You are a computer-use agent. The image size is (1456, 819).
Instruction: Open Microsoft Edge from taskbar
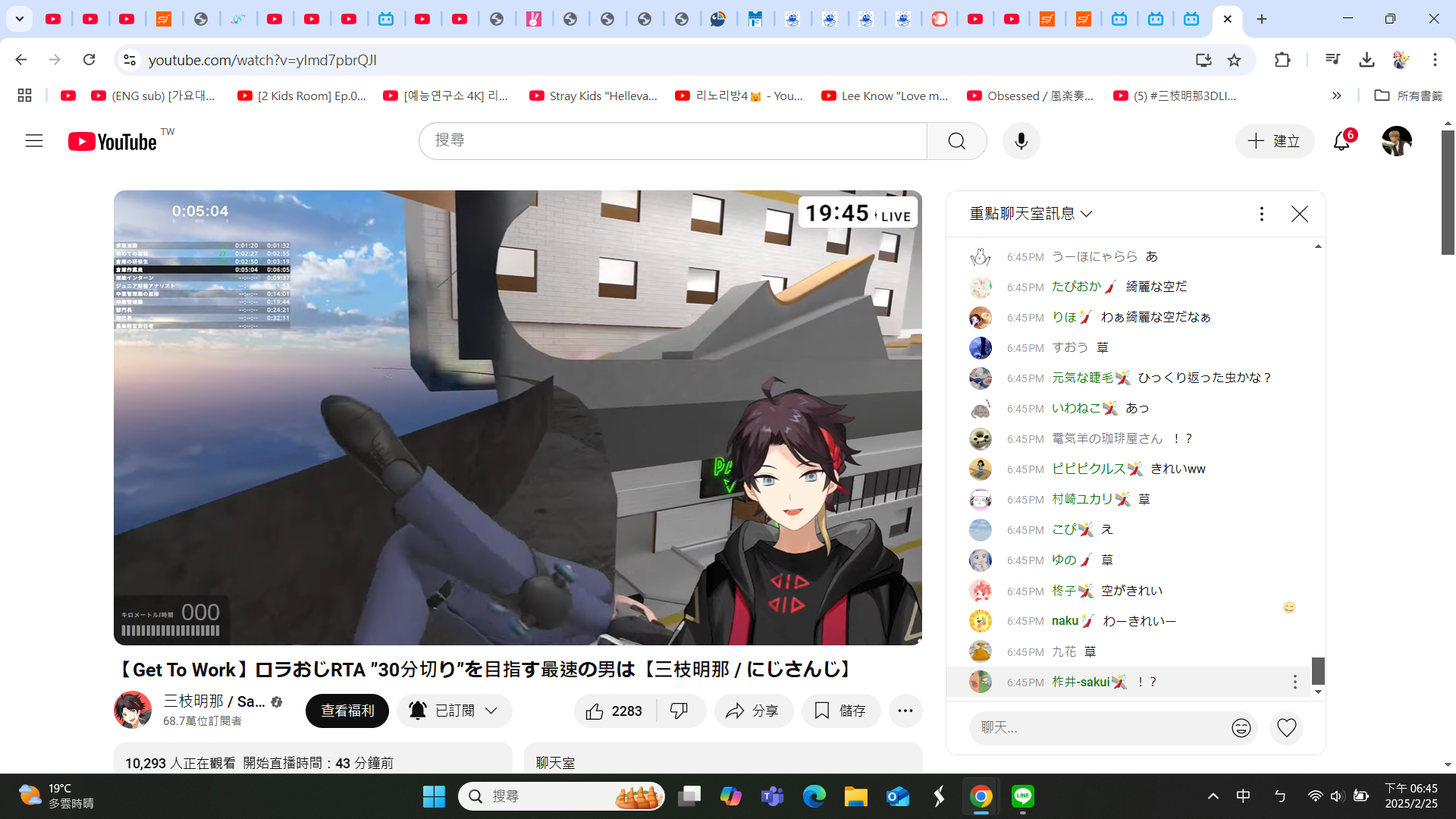(x=814, y=796)
